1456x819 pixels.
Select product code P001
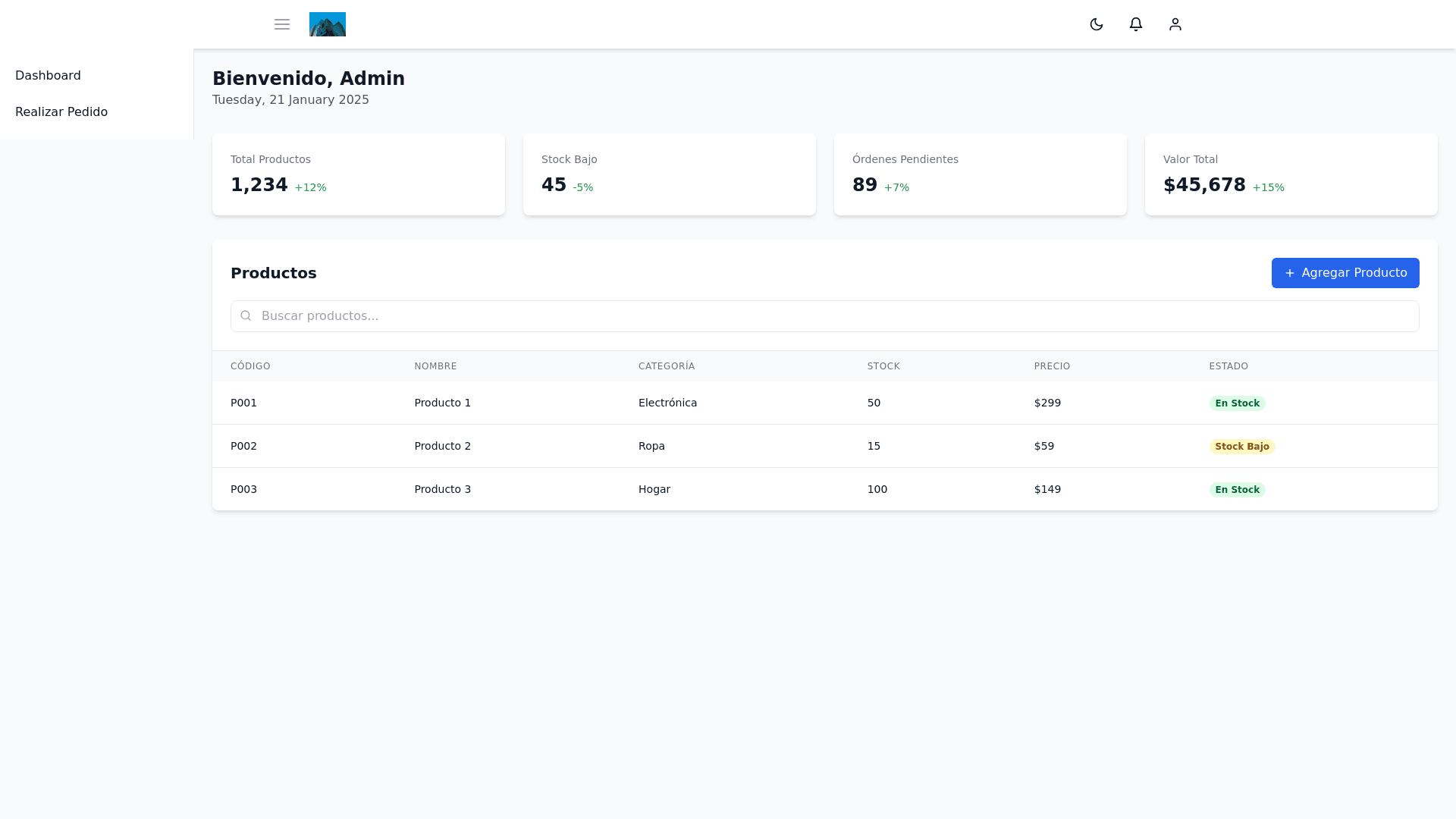[243, 403]
